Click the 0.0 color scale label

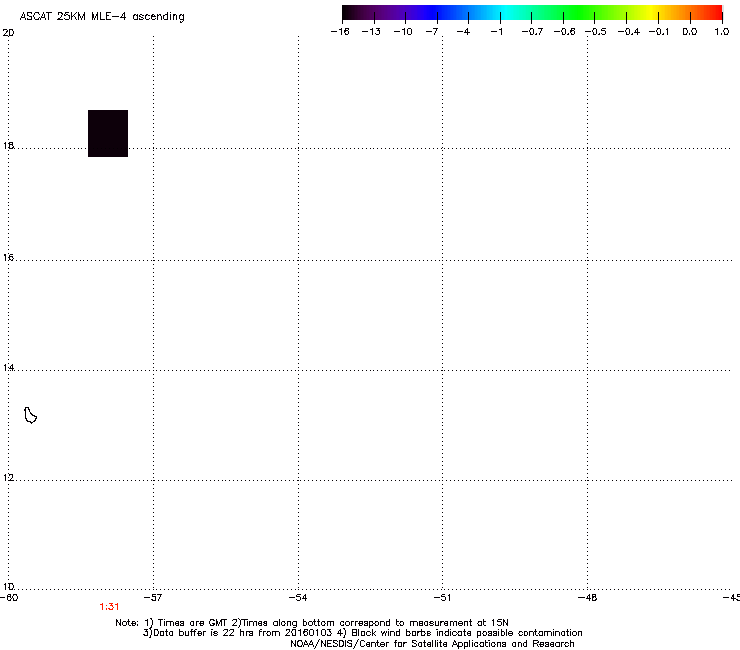pos(690,32)
